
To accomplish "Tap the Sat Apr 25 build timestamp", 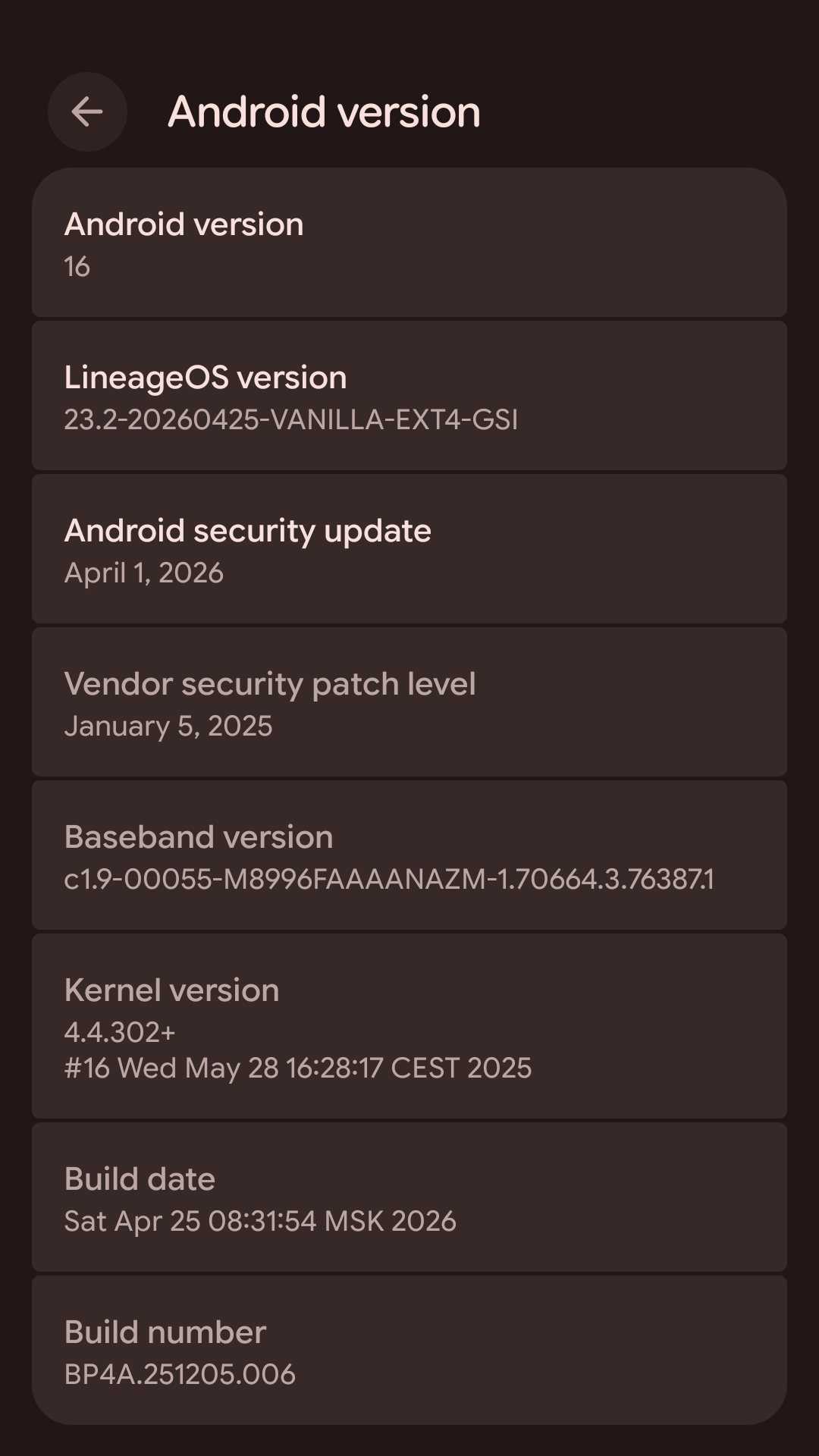I will pos(260,1222).
